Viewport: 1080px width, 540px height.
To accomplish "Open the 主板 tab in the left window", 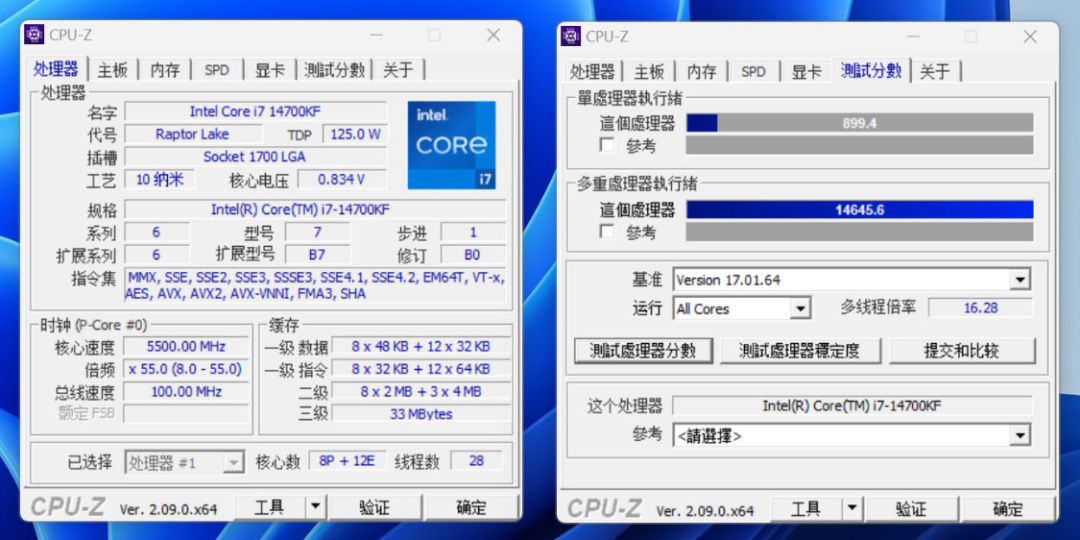I will (x=112, y=70).
